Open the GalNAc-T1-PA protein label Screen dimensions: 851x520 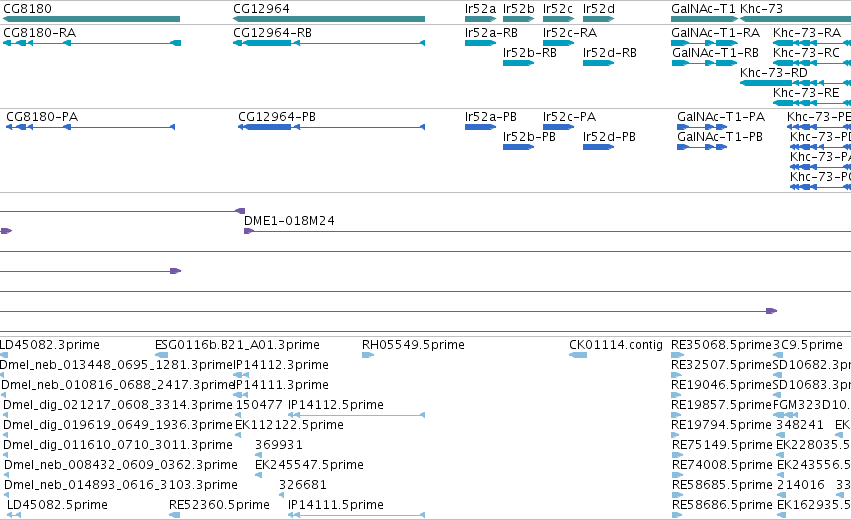tap(721, 117)
